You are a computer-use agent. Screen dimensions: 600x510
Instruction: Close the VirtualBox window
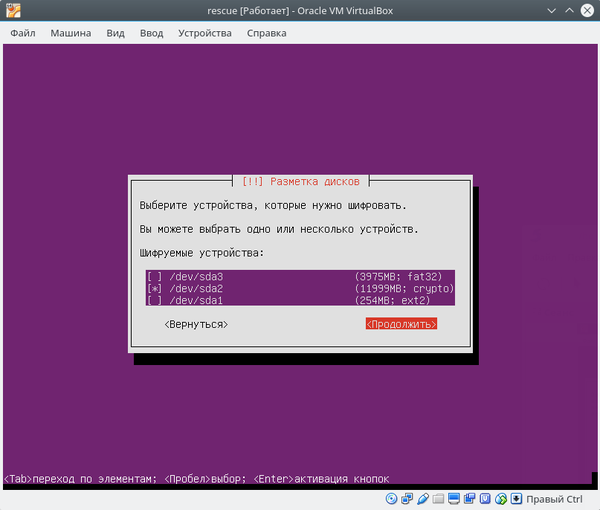pos(587,10)
